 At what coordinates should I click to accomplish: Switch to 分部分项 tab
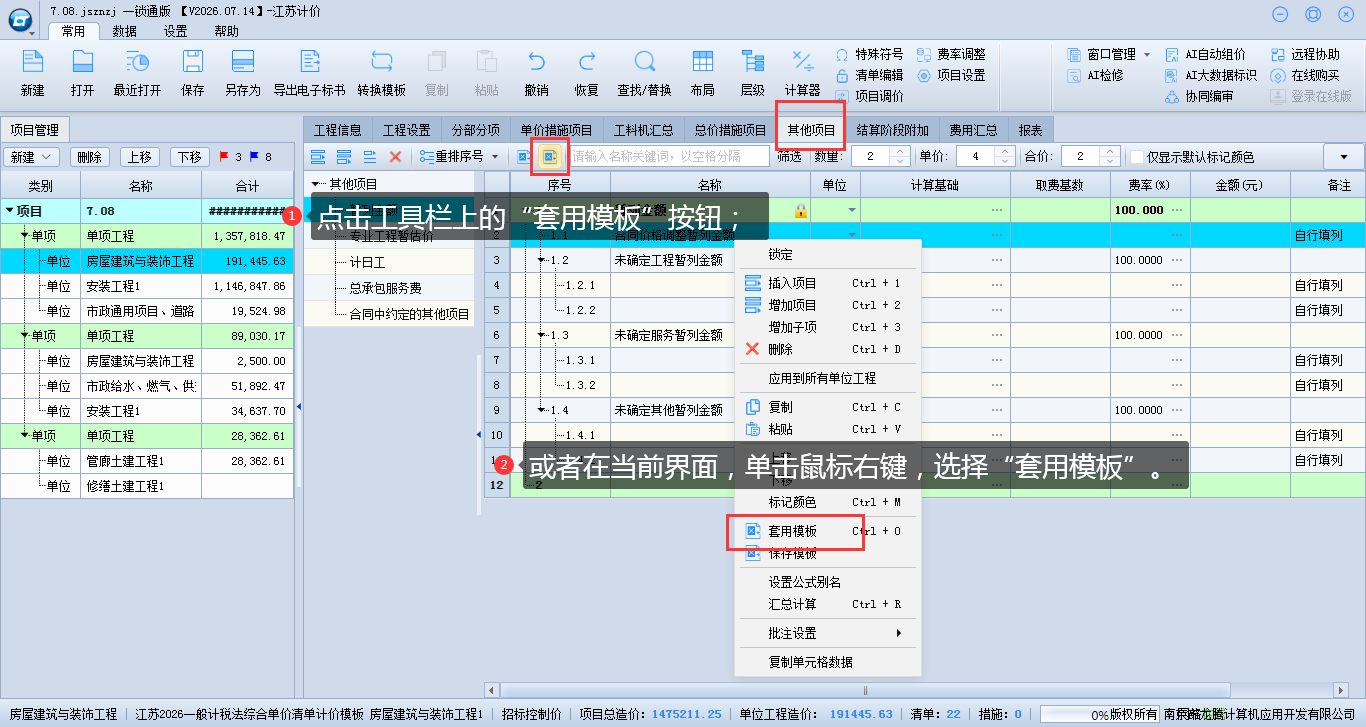tap(475, 130)
